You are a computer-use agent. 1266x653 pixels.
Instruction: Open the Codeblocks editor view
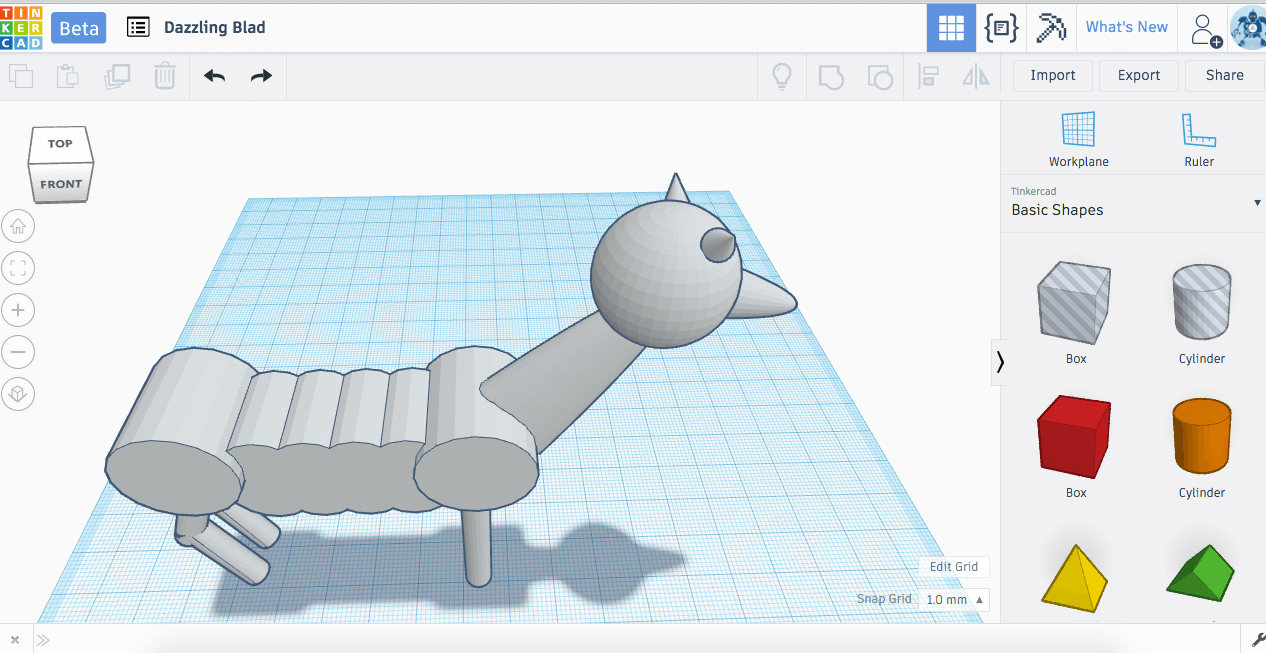pyautogui.click(x=1001, y=27)
